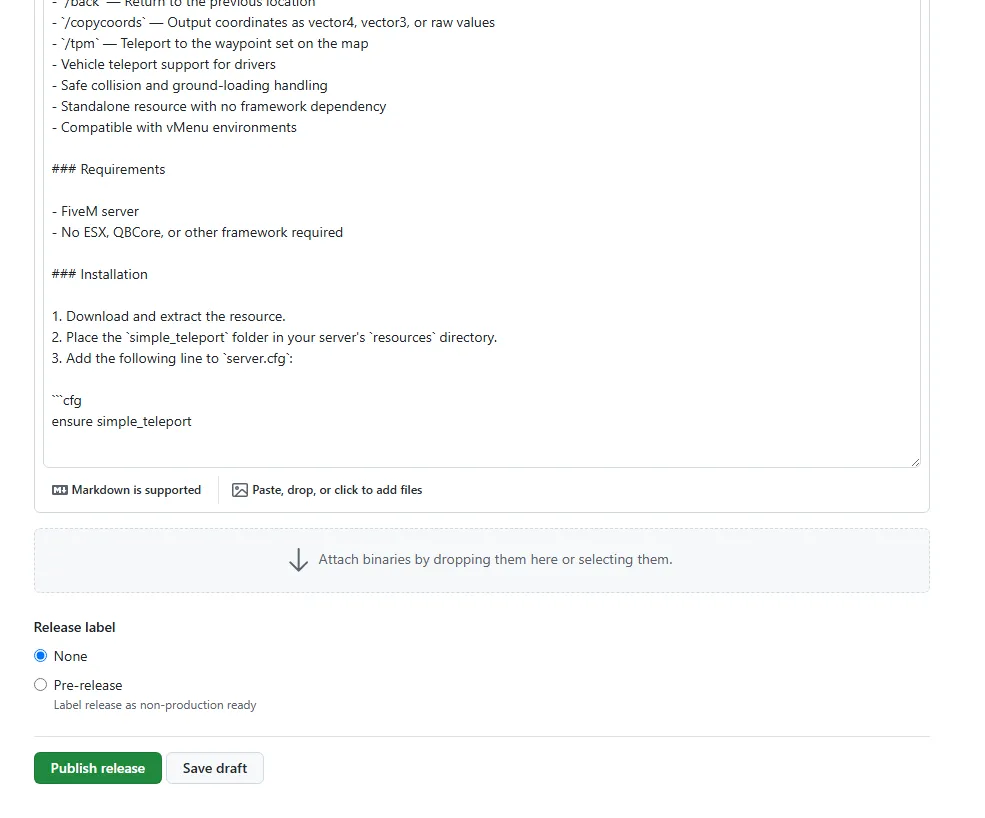The width and height of the screenshot is (985, 818).
Task: Place cursor on the '- FiveM server' line
Action: pos(95,212)
